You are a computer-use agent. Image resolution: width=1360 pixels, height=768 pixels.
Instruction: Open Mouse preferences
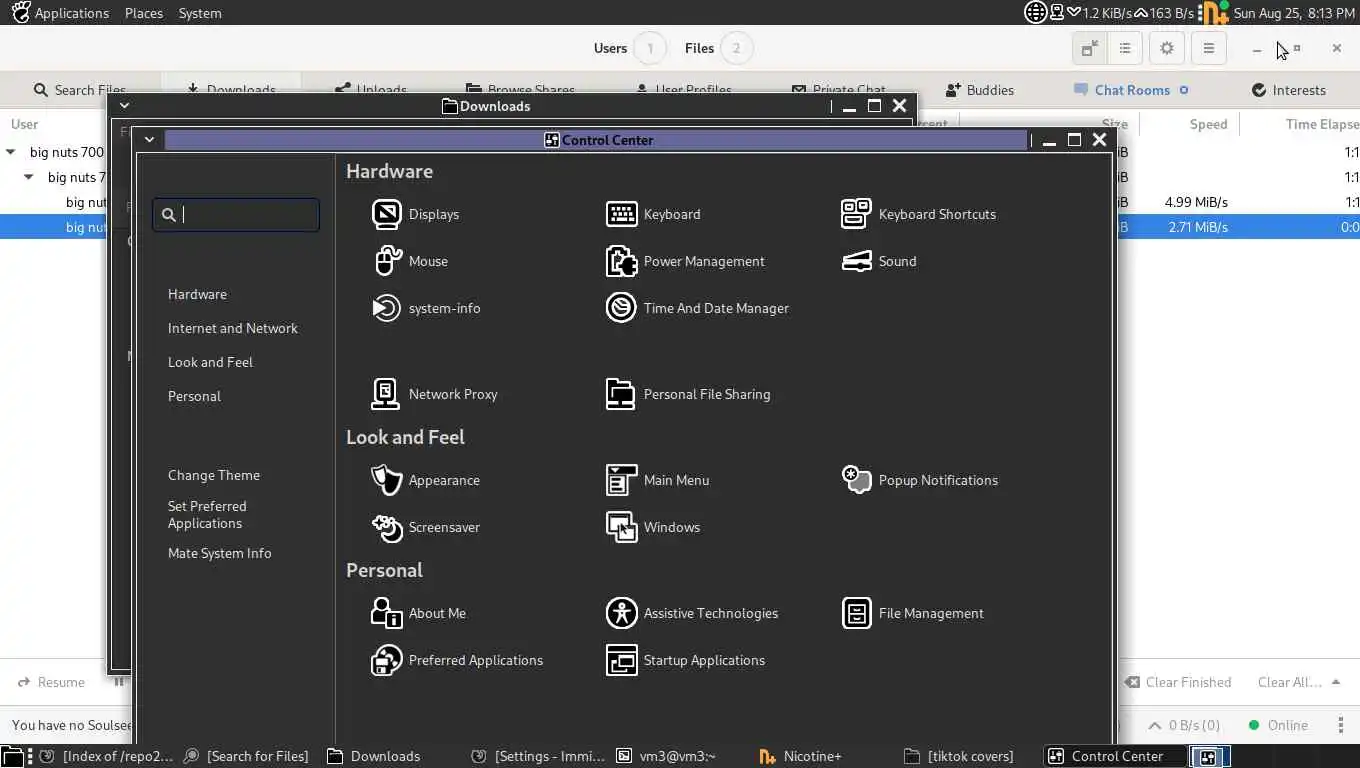coord(410,261)
